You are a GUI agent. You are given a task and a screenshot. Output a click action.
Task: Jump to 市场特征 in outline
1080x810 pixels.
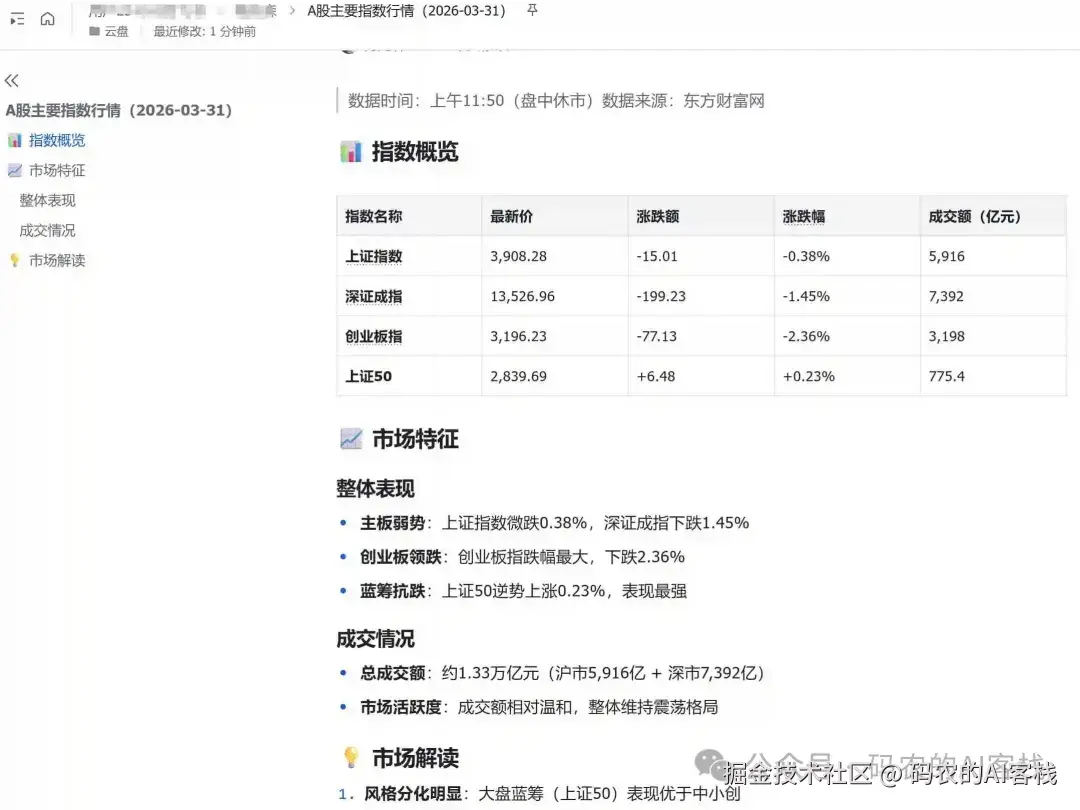coord(57,170)
